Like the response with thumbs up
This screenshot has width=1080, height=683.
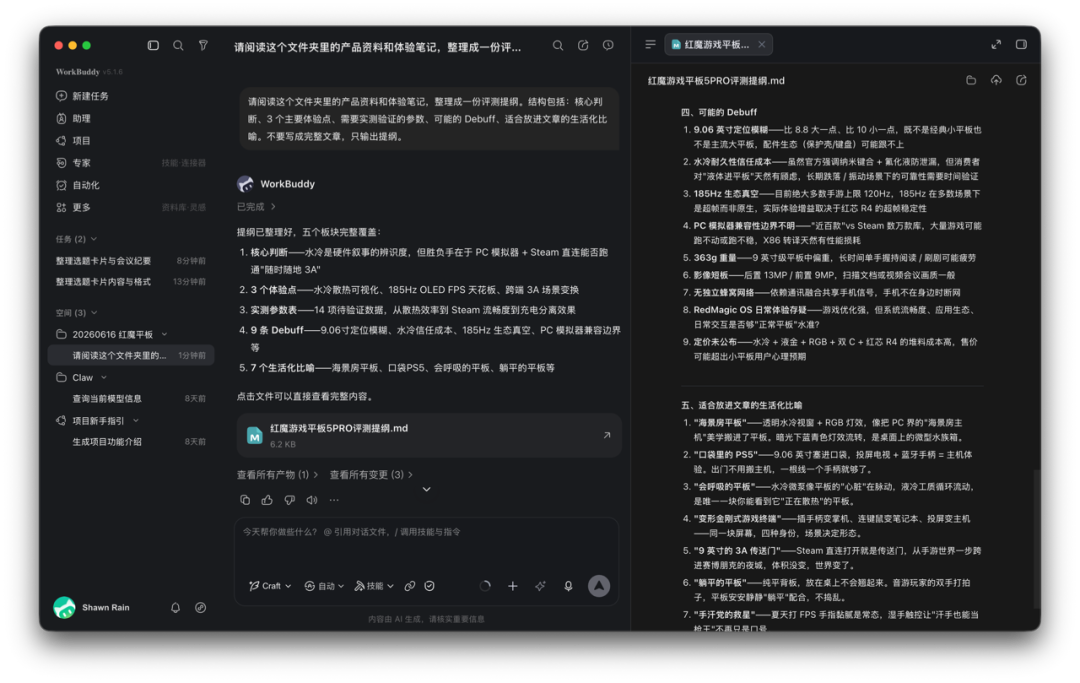[x=267, y=500]
